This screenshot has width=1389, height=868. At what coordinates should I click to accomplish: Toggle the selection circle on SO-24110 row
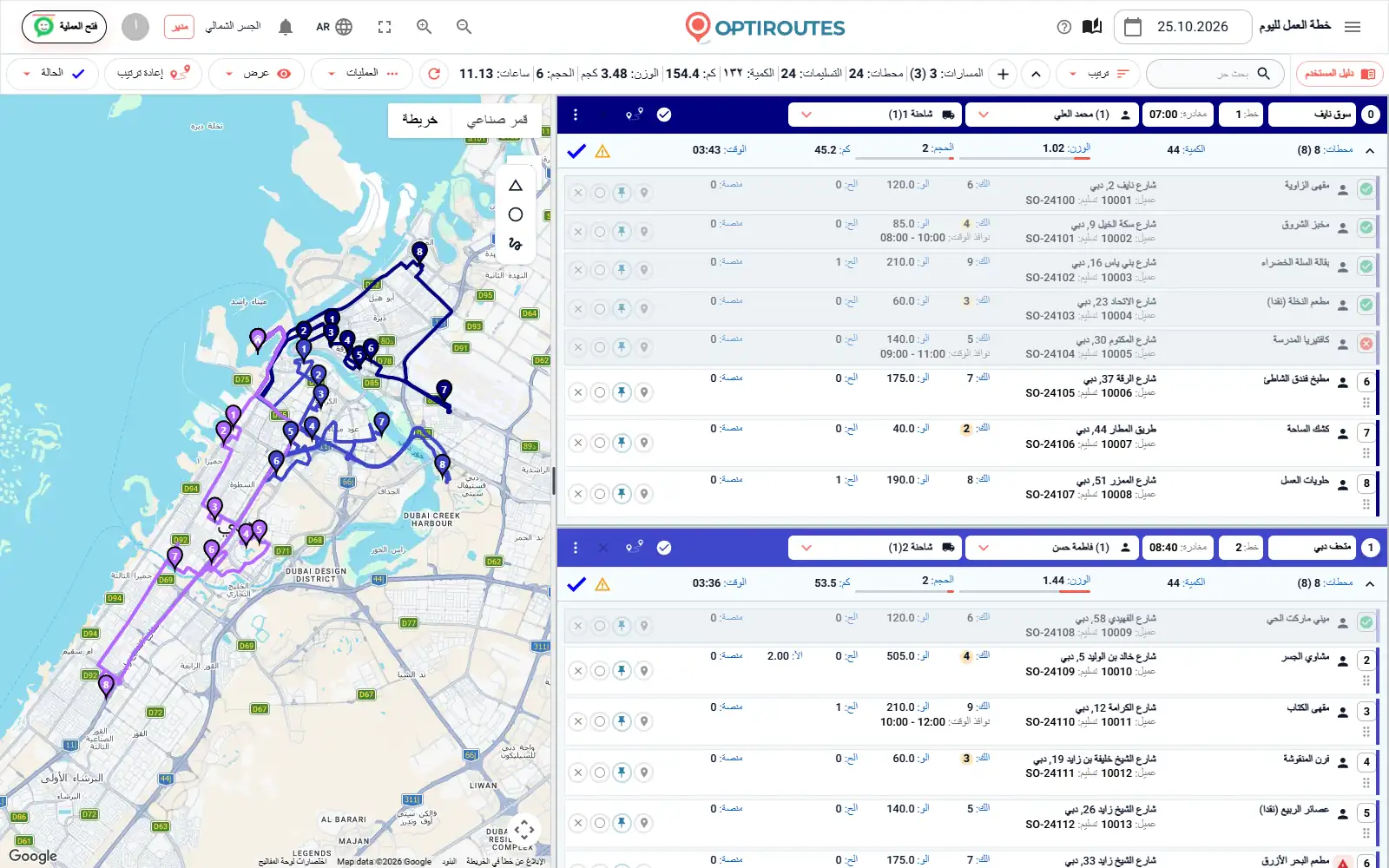(600, 721)
